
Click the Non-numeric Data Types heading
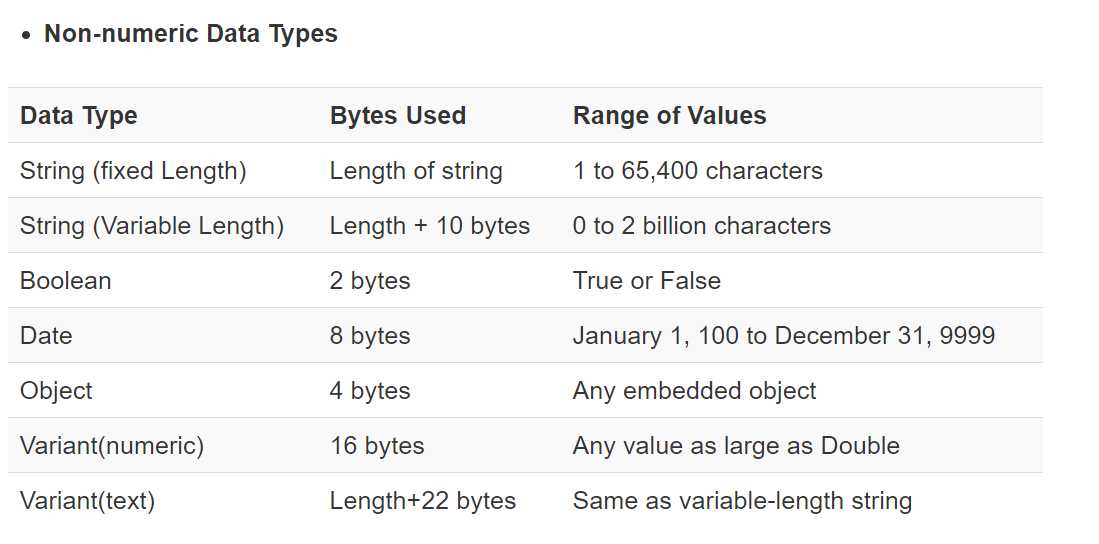click(x=191, y=34)
